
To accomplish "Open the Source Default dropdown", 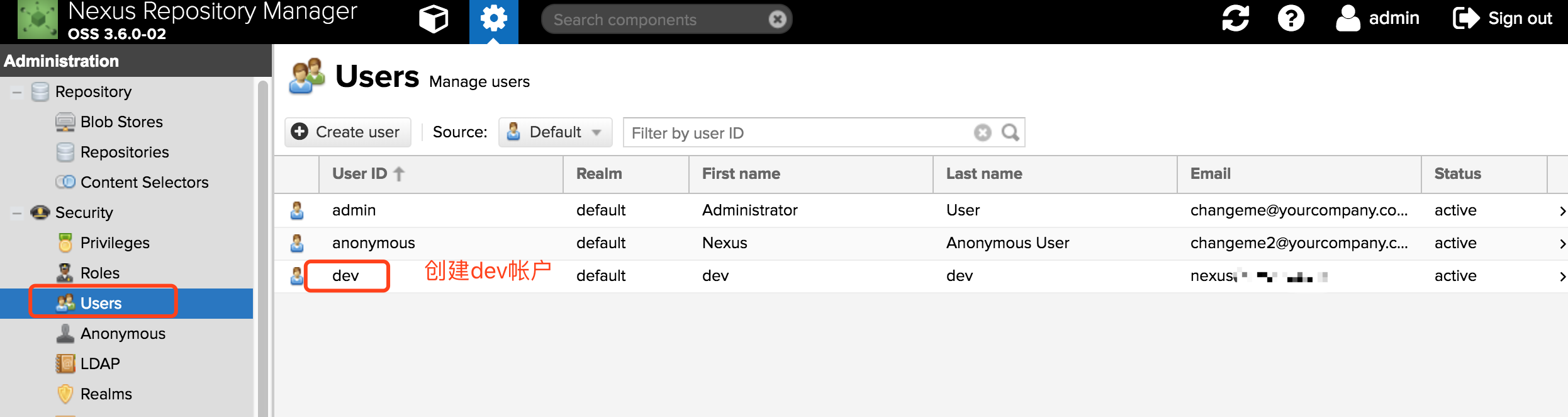I will (555, 132).
